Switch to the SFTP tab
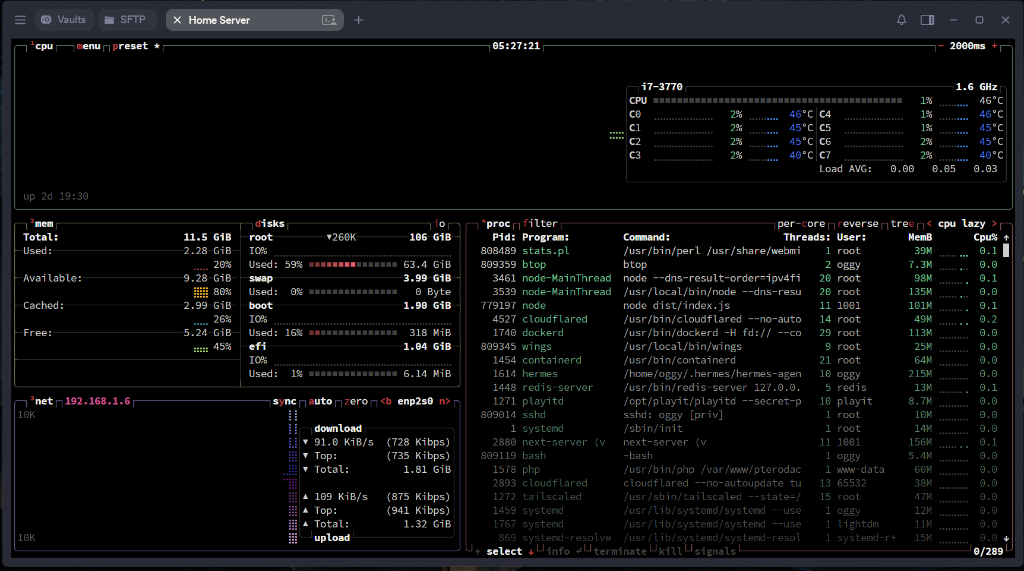Screen dimensions: 1024x571 coord(125,20)
